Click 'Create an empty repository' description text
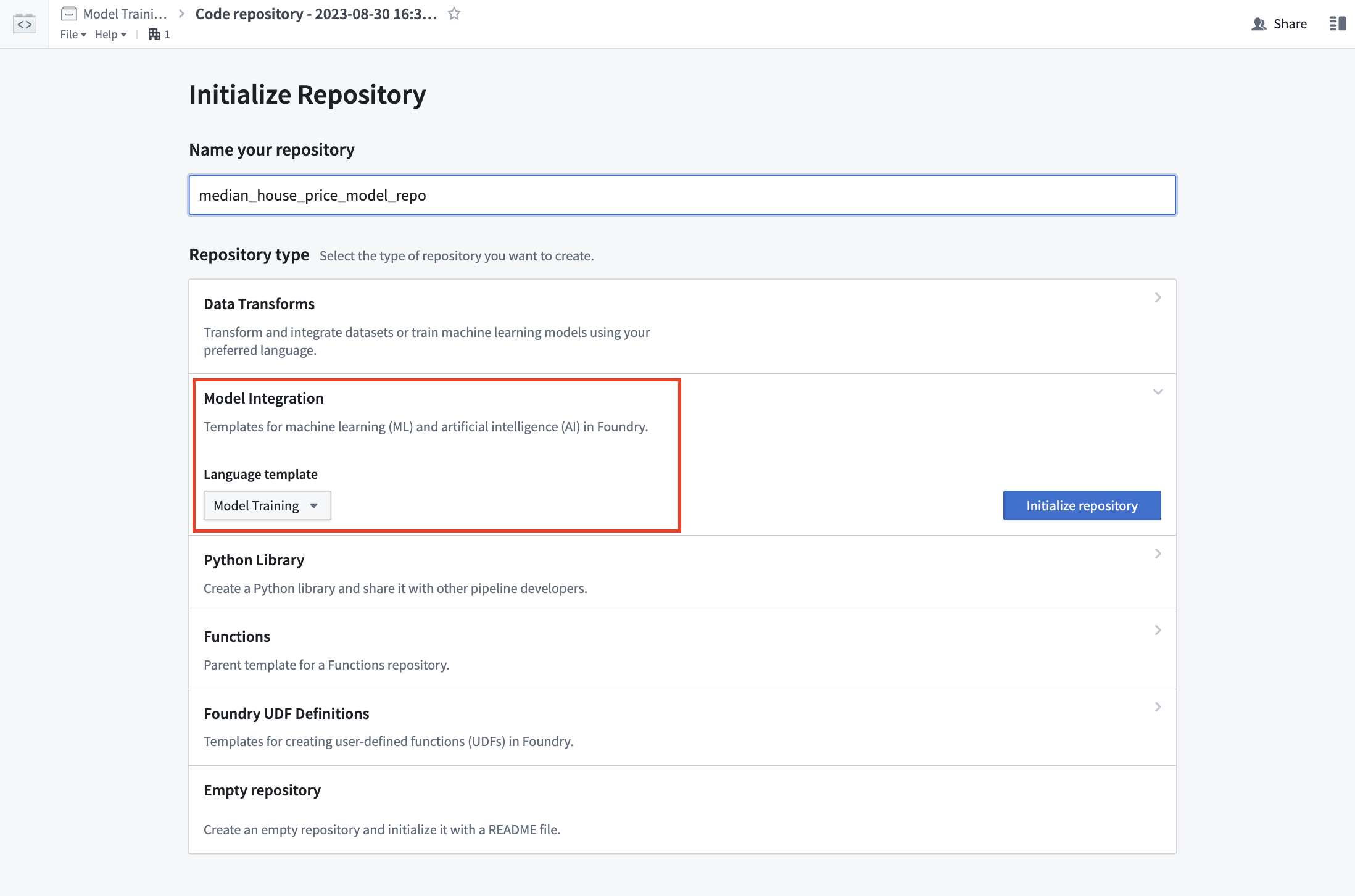This screenshot has height=896, width=1355. click(382, 829)
